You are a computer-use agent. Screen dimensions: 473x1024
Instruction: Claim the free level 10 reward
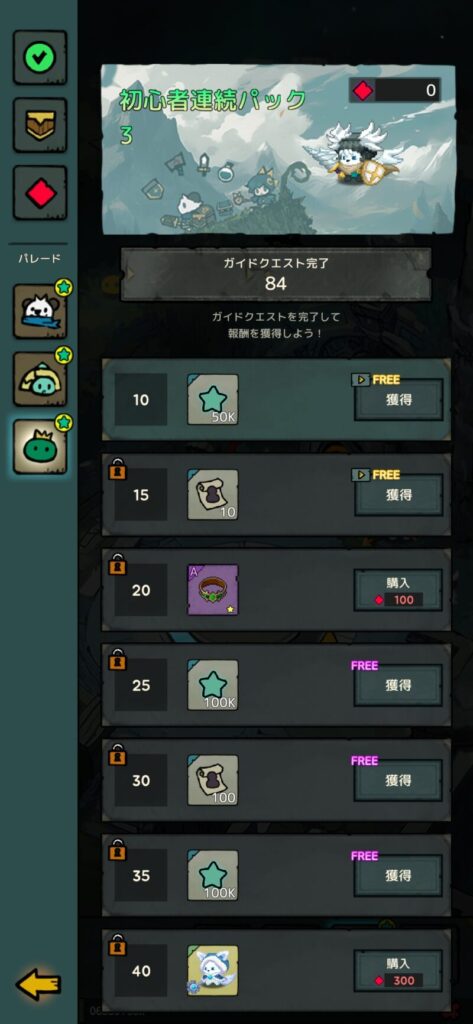[399, 400]
